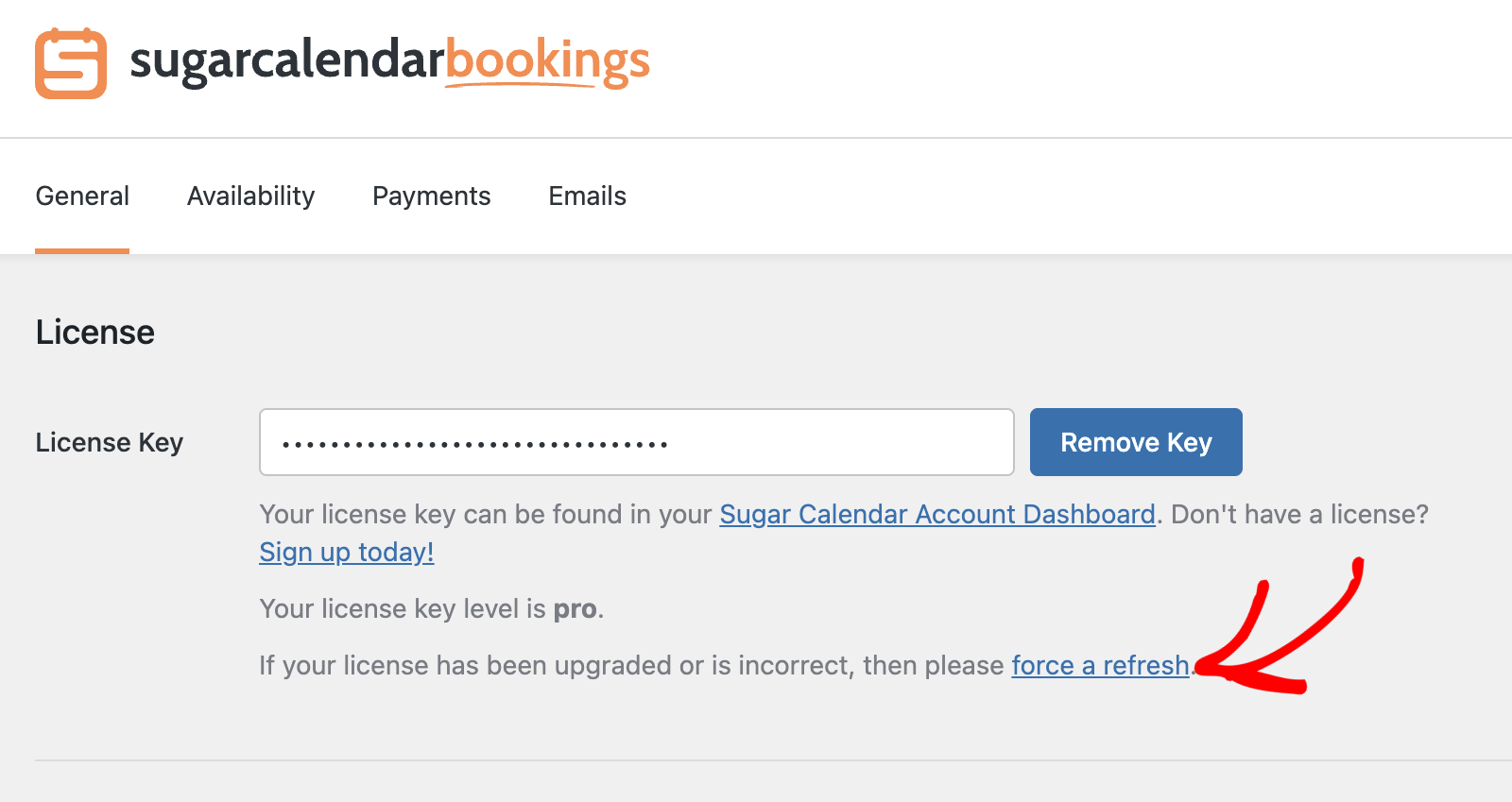Click the "License Key" field label
Image resolution: width=1512 pixels, height=802 pixels.
click(x=110, y=443)
